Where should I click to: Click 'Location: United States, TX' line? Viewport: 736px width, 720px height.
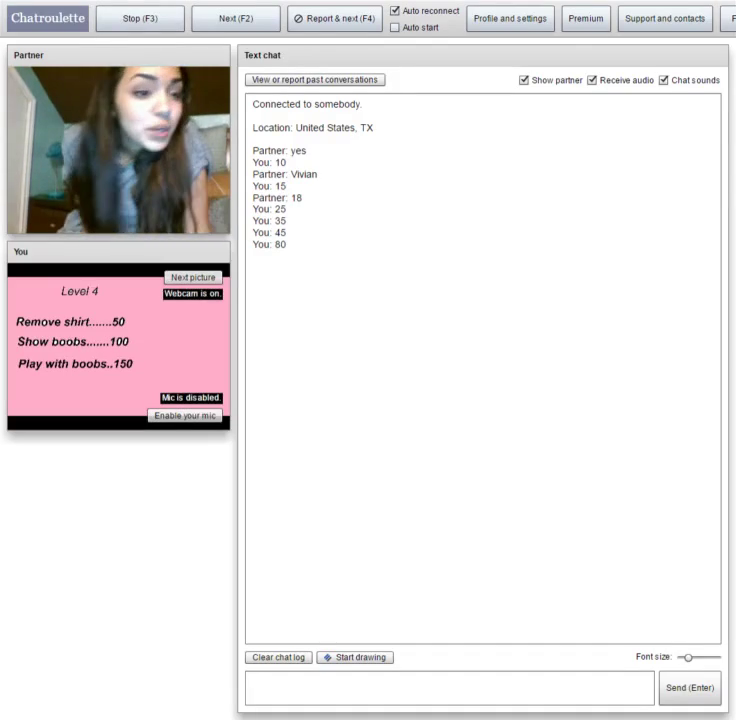313,128
